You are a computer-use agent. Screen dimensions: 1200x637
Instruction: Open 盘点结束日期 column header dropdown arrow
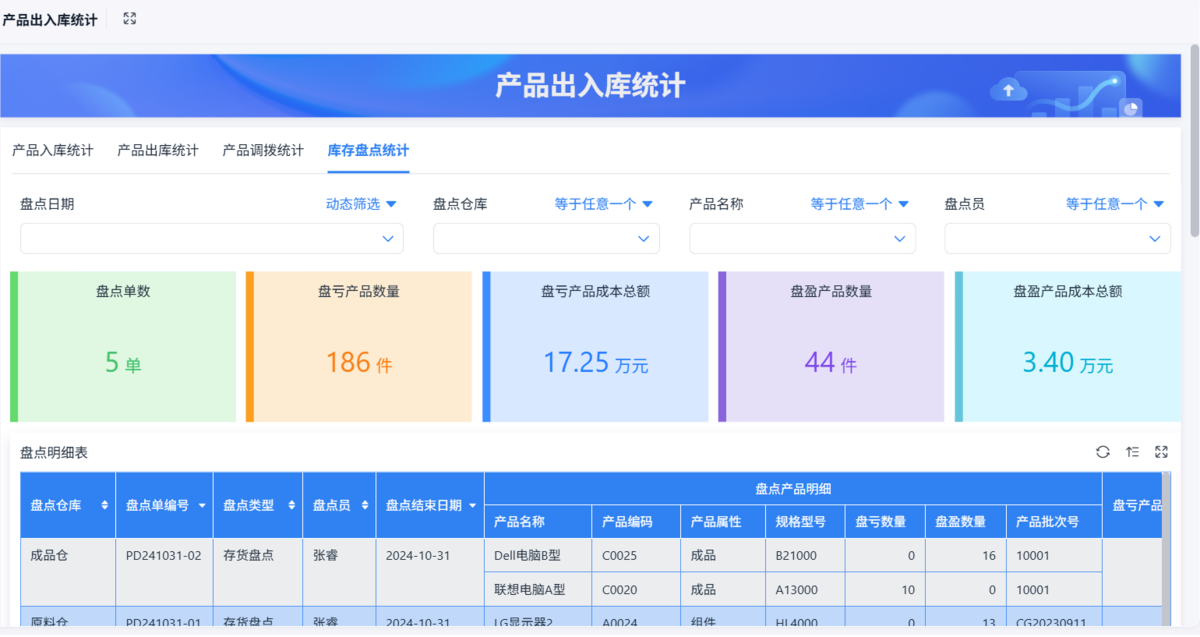pos(472,506)
